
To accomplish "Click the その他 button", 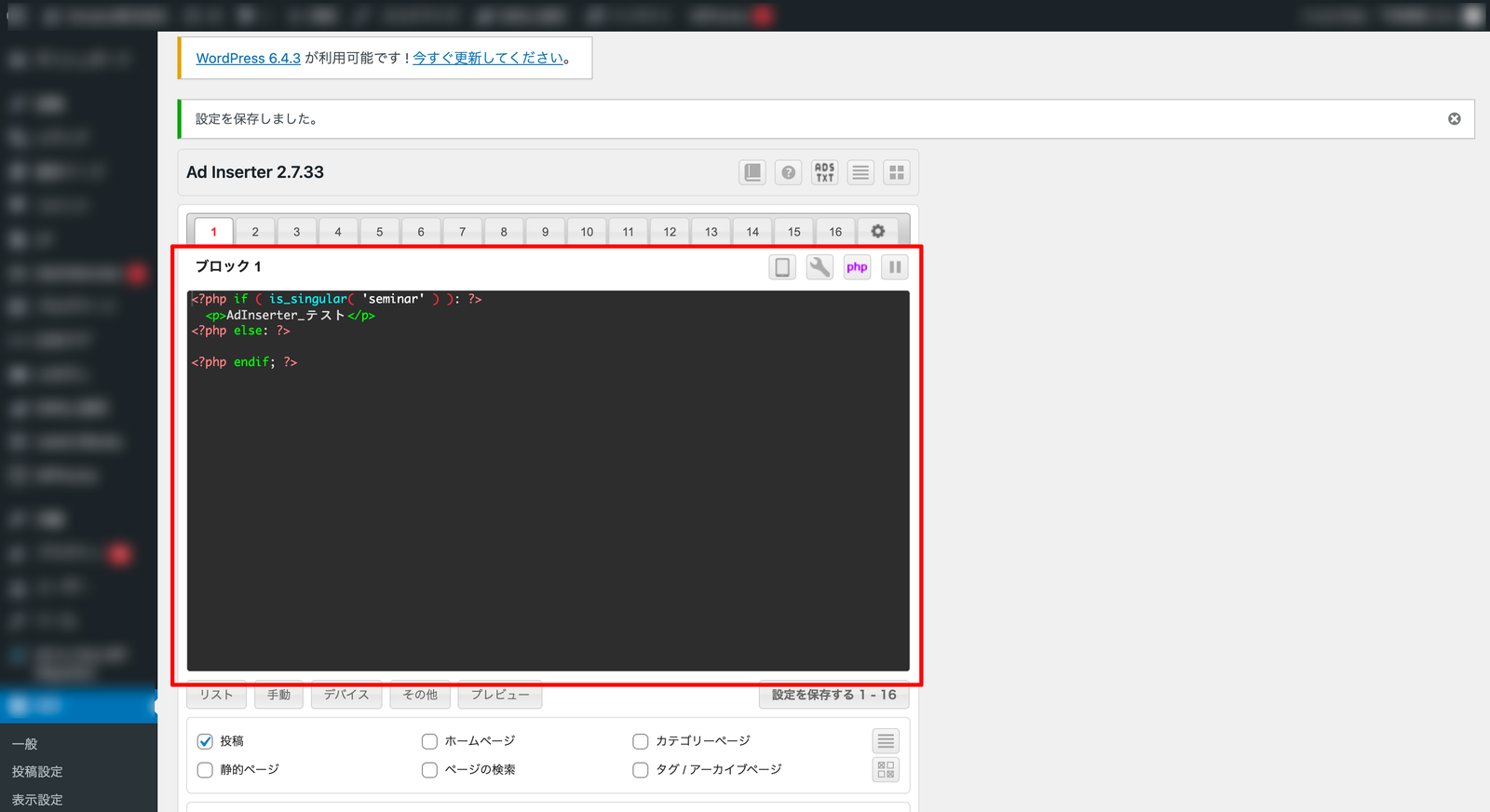I will (420, 696).
